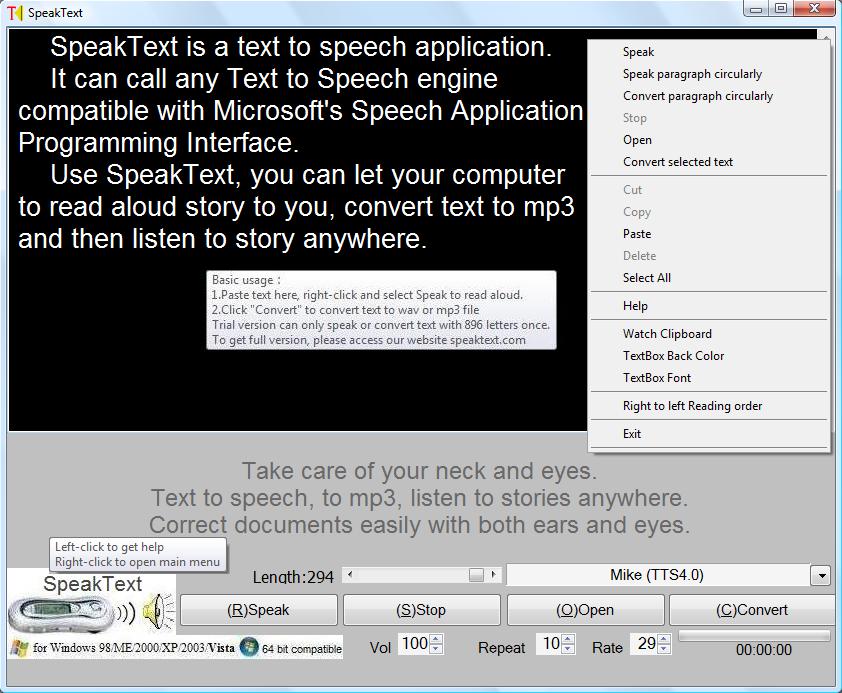The width and height of the screenshot is (842, 693).
Task: Click the conversion progress bar
Action: pyautogui.click(x=754, y=636)
